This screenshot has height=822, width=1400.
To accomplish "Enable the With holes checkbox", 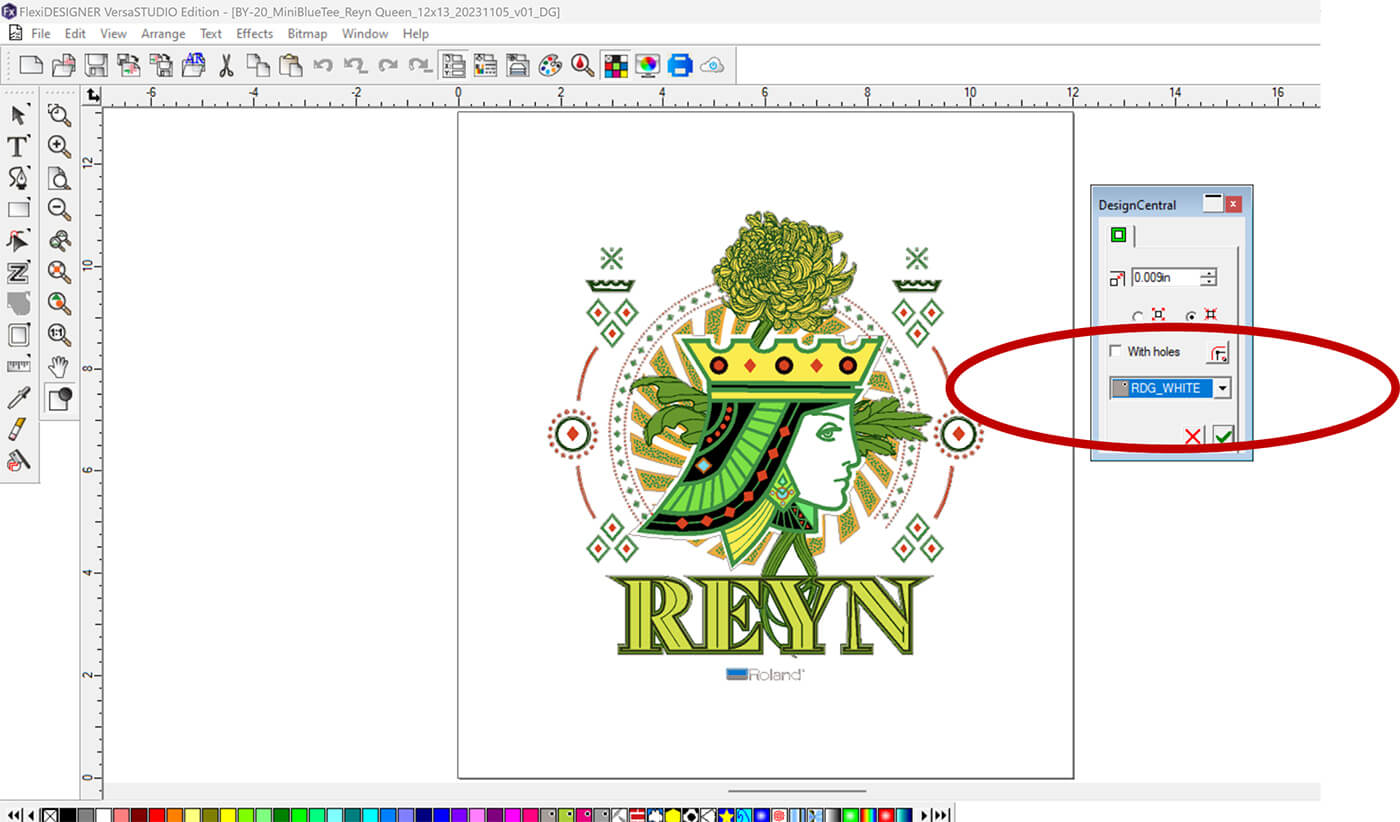I will click(x=1116, y=352).
